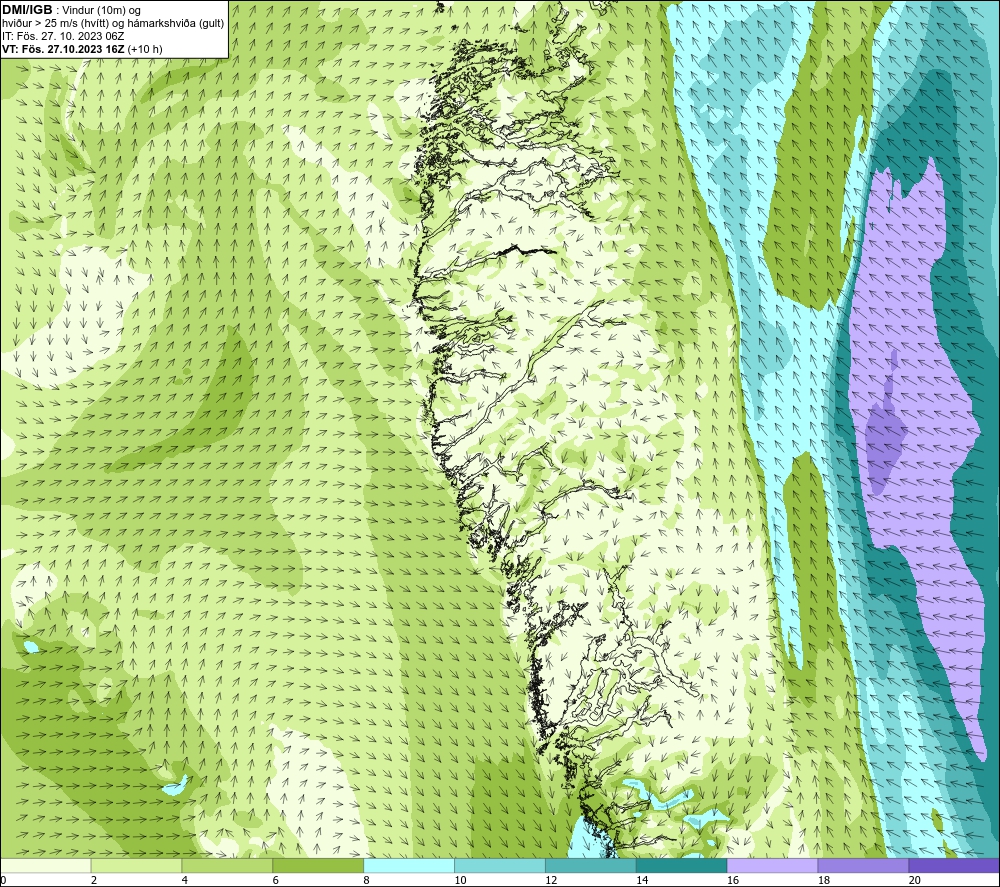Viewport: 1000px width, 887px height.
Task: Click the DMI/IGB title text
Action: [x=27, y=10]
